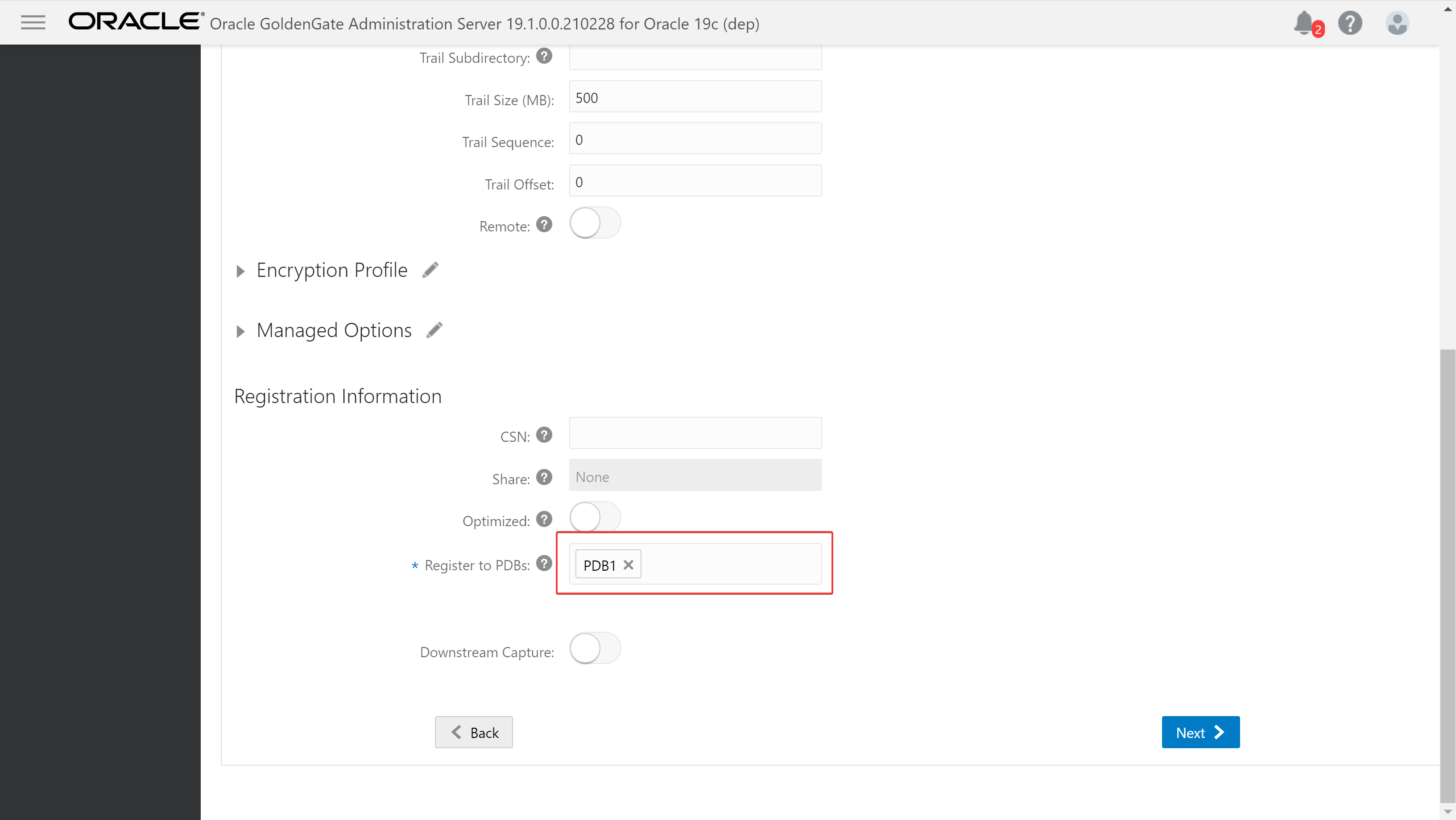Viewport: 1456px width, 820px height.
Task: Open the user account avatar menu
Action: [1397, 23]
